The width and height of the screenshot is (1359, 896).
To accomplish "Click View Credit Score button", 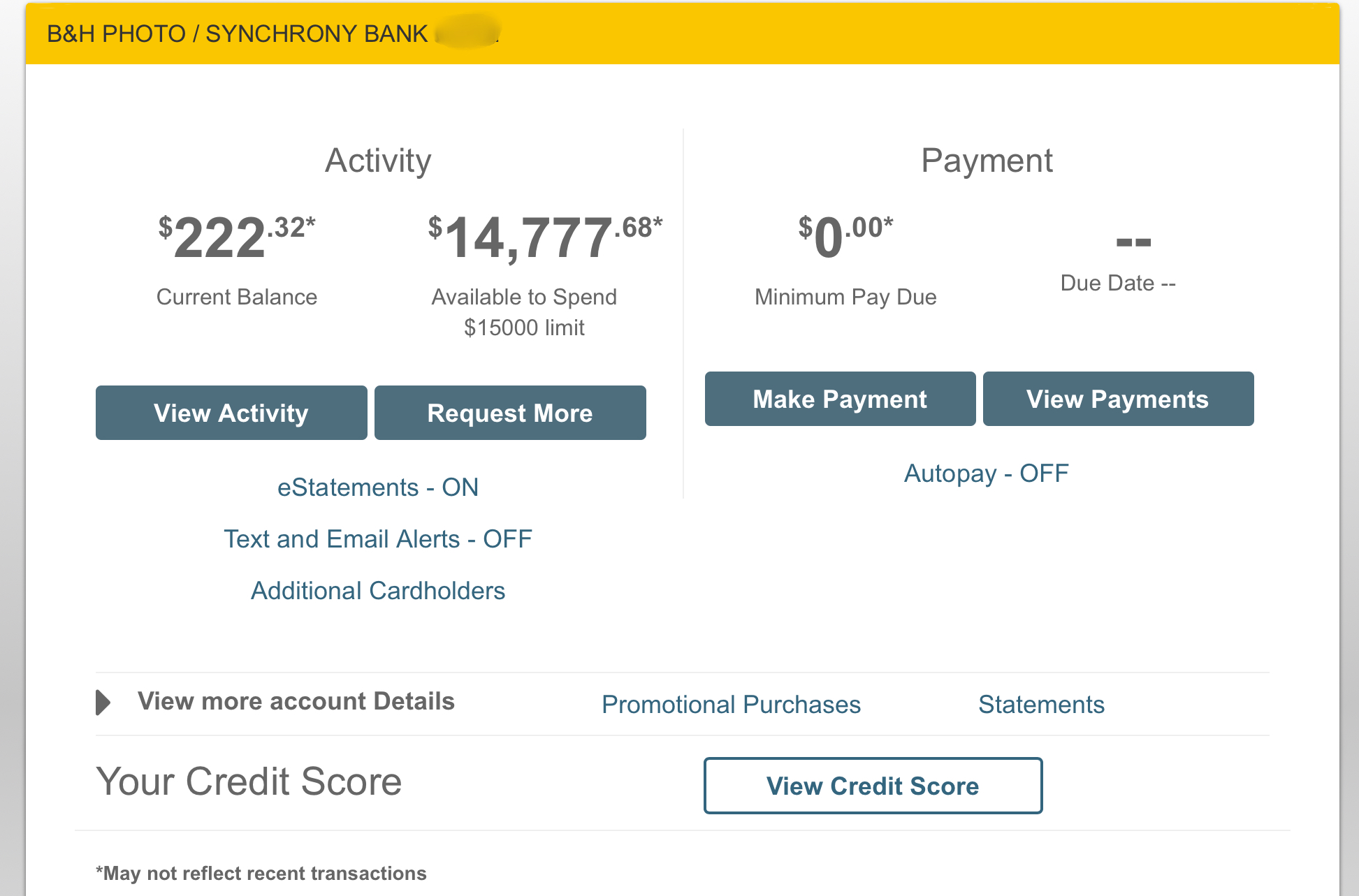I will pyautogui.click(x=873, y=786).
